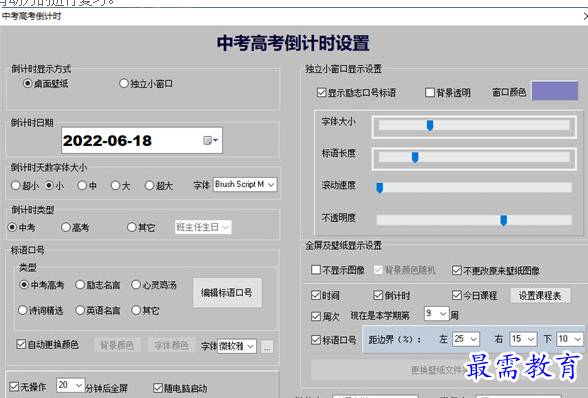This screenshot has width=588, height=398.
Task: Click the 滚动速度 slider handle
Action: point(380,188)
